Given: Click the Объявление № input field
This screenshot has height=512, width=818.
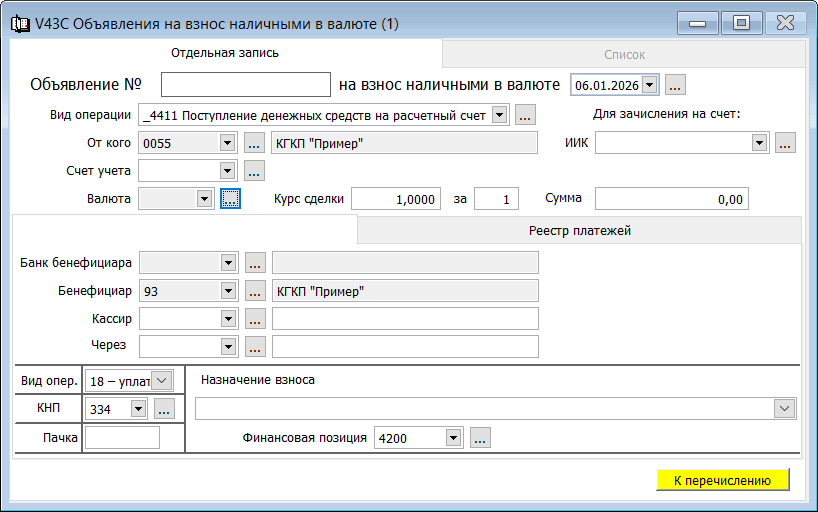Looking at the screenshot, I should pos(245,85).
